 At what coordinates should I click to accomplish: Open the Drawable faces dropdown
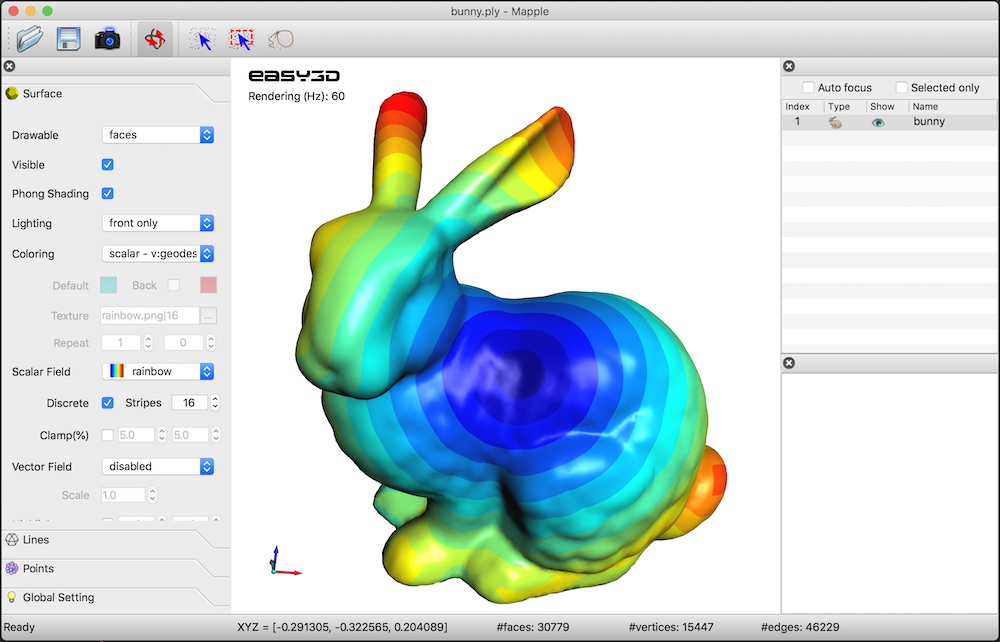[x=158, y=135]
